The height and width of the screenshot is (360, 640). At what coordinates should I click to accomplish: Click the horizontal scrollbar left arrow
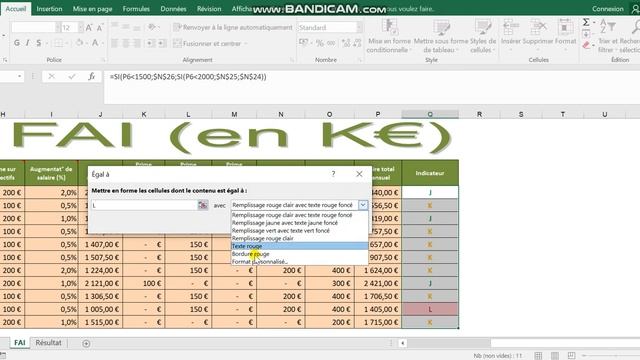tap(402, 343)
